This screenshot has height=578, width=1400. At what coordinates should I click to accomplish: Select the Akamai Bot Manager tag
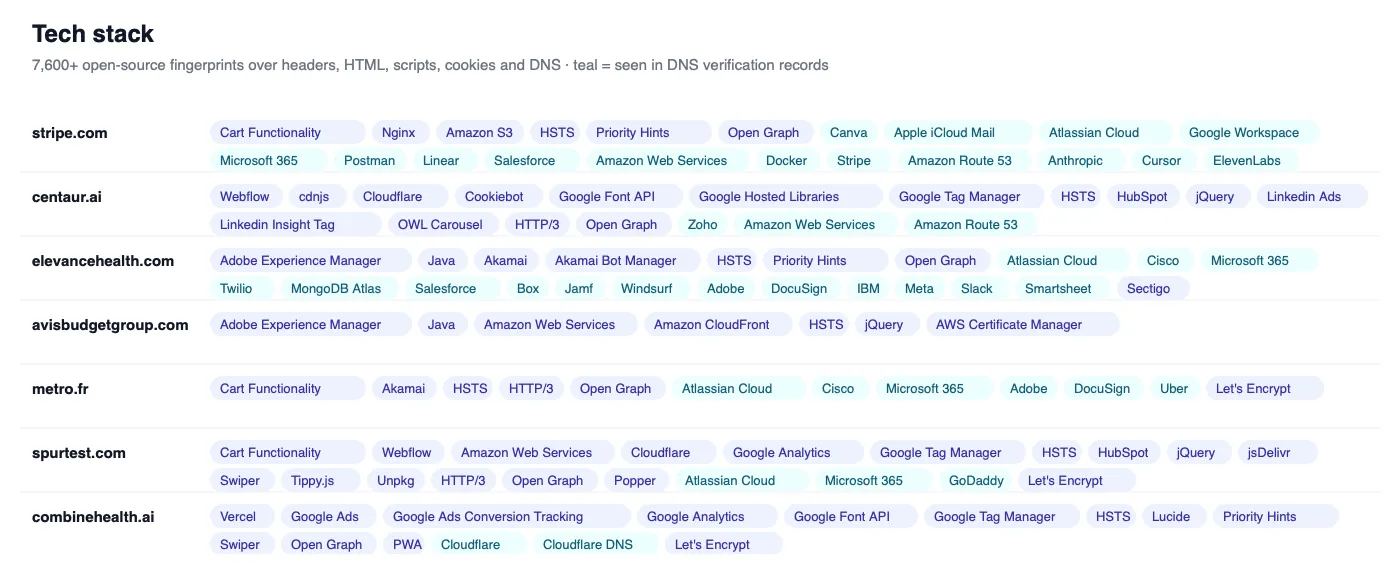coord(623,261)
